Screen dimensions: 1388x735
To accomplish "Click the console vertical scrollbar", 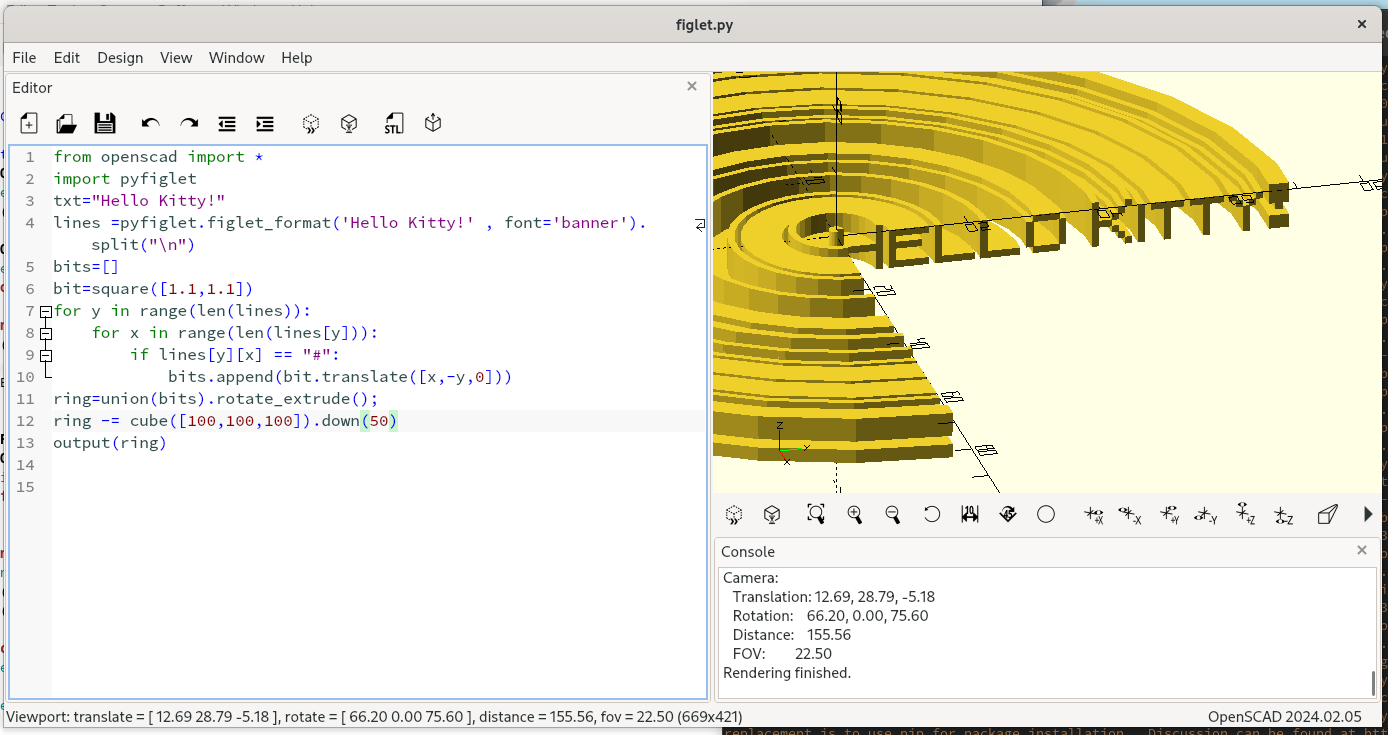I will click(x=1373, y=683).
